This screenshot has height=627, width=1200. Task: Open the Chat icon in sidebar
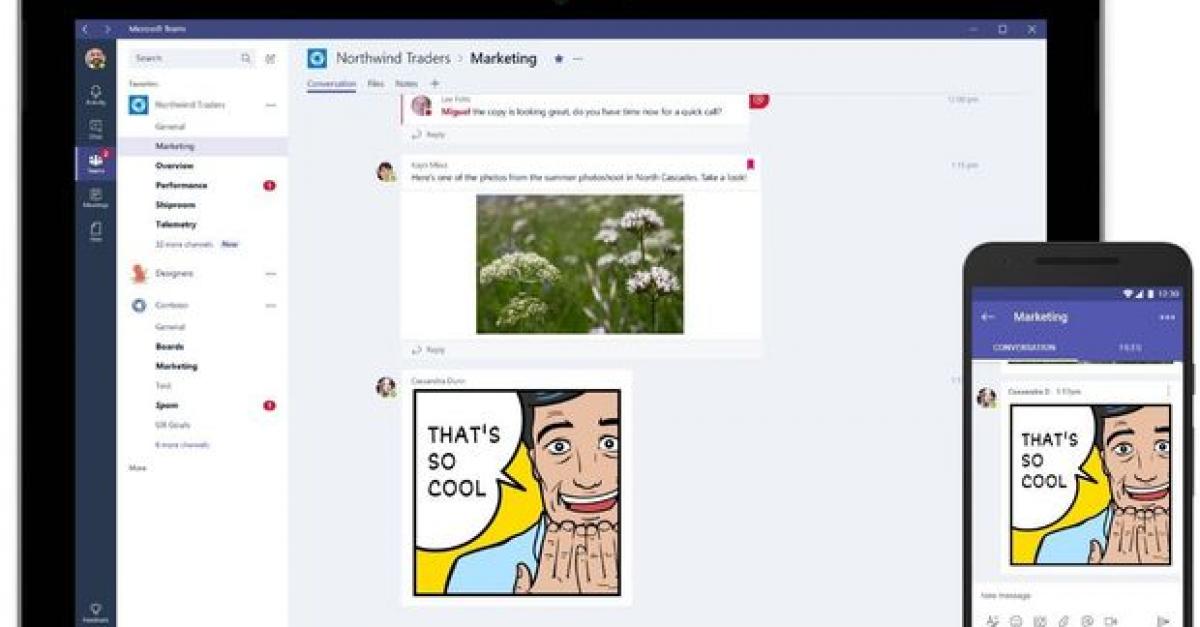click(x=96, y=128)
